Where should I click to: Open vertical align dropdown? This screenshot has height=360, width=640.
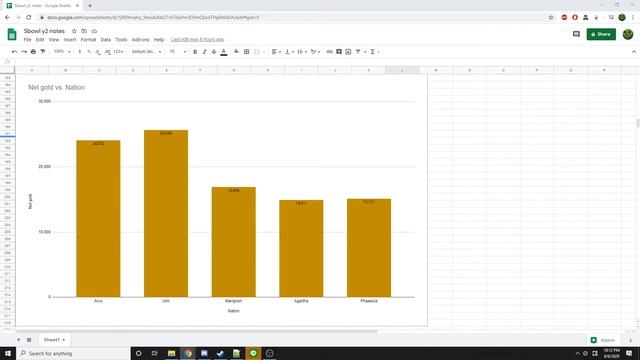pos(289,52)
